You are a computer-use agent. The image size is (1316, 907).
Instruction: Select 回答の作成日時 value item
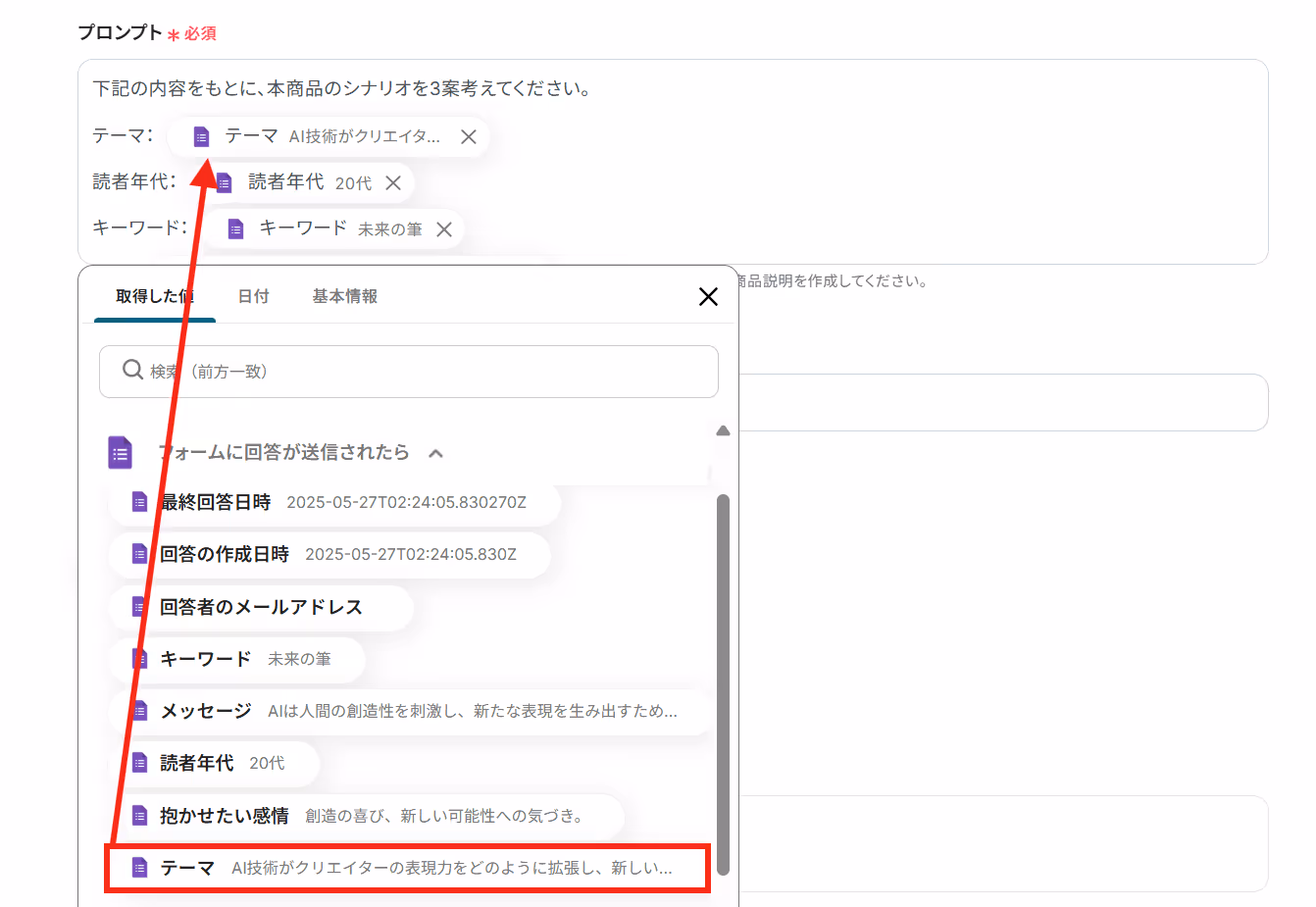(x=329, y=554)
